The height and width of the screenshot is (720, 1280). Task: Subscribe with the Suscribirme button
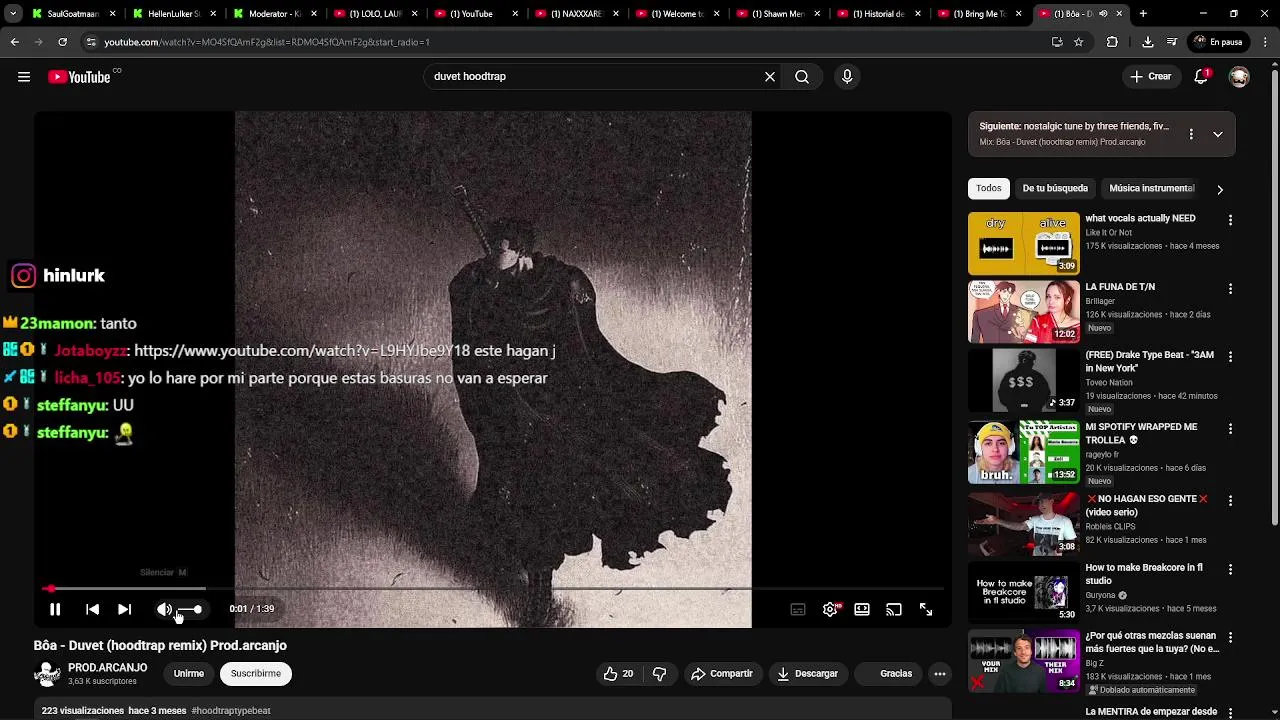point(256,674)
